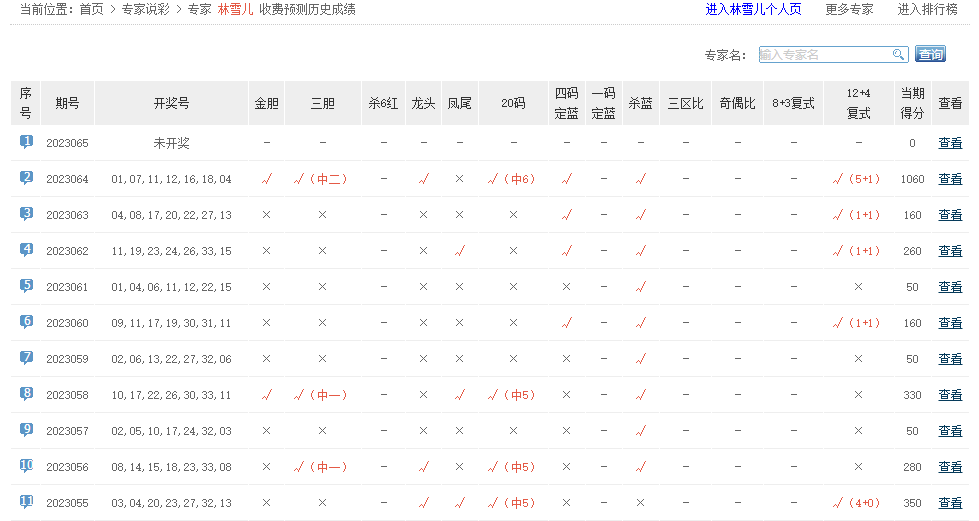Click the number 8 row badge icon

point(26,394)
